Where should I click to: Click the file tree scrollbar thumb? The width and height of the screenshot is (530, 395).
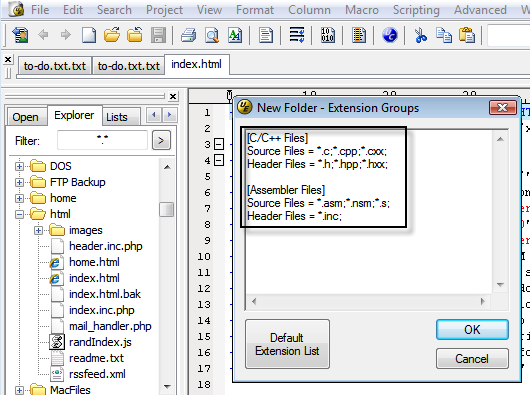tap(166, 209)
